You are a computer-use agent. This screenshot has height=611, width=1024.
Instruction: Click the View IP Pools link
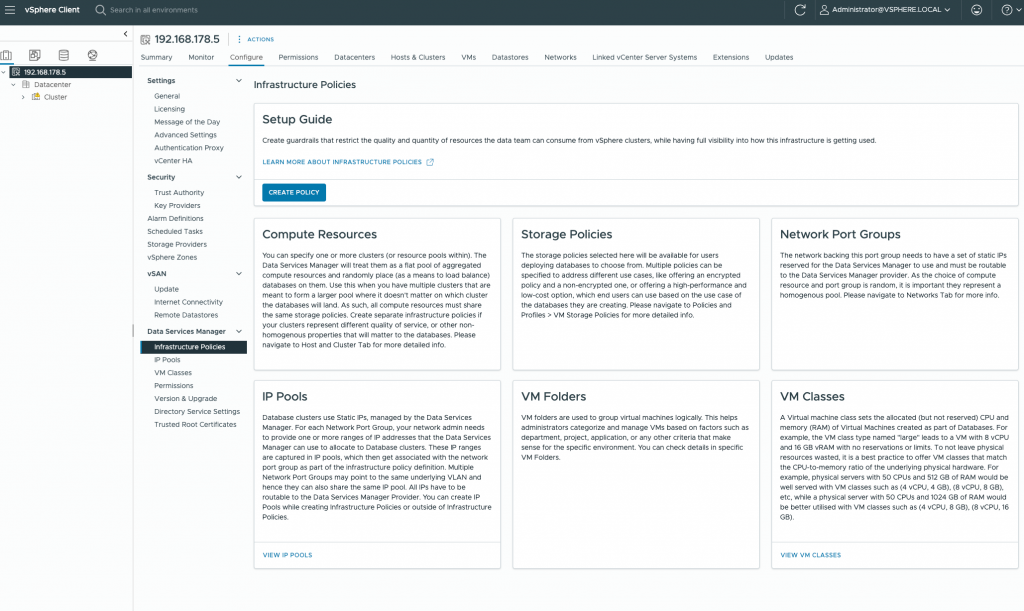pos(287,555)
